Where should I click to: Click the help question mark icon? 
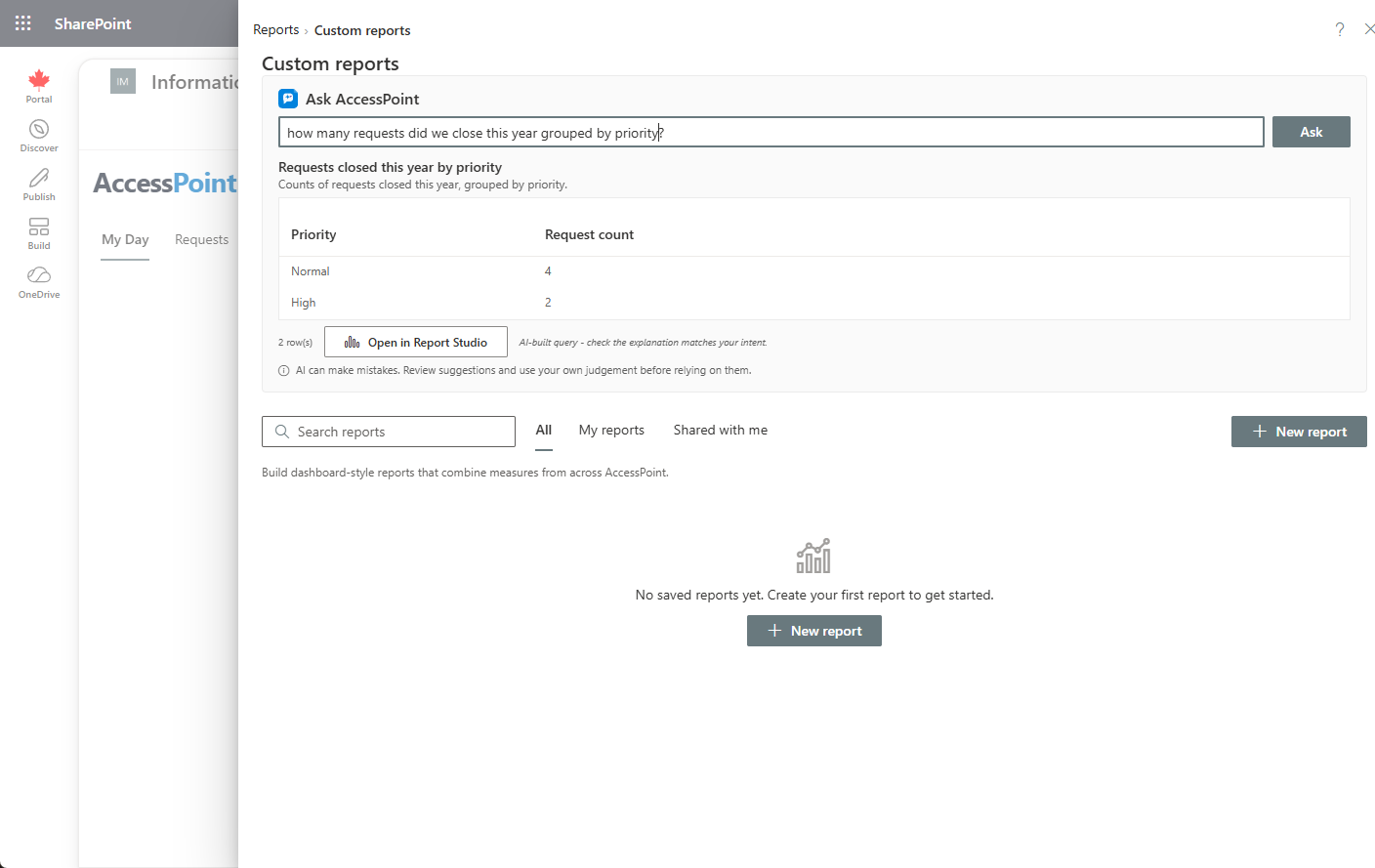coord(1340,29)
